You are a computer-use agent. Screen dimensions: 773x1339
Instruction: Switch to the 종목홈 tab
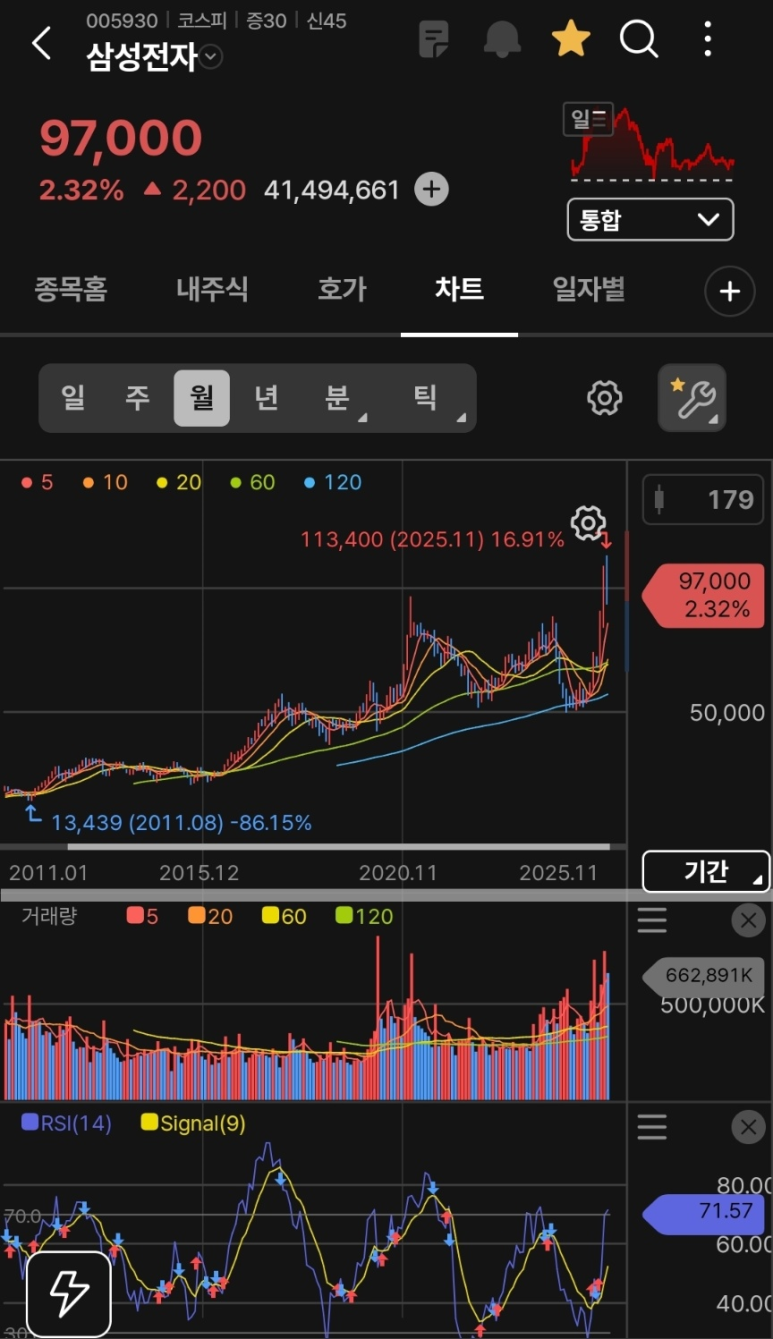coord(71,290)
